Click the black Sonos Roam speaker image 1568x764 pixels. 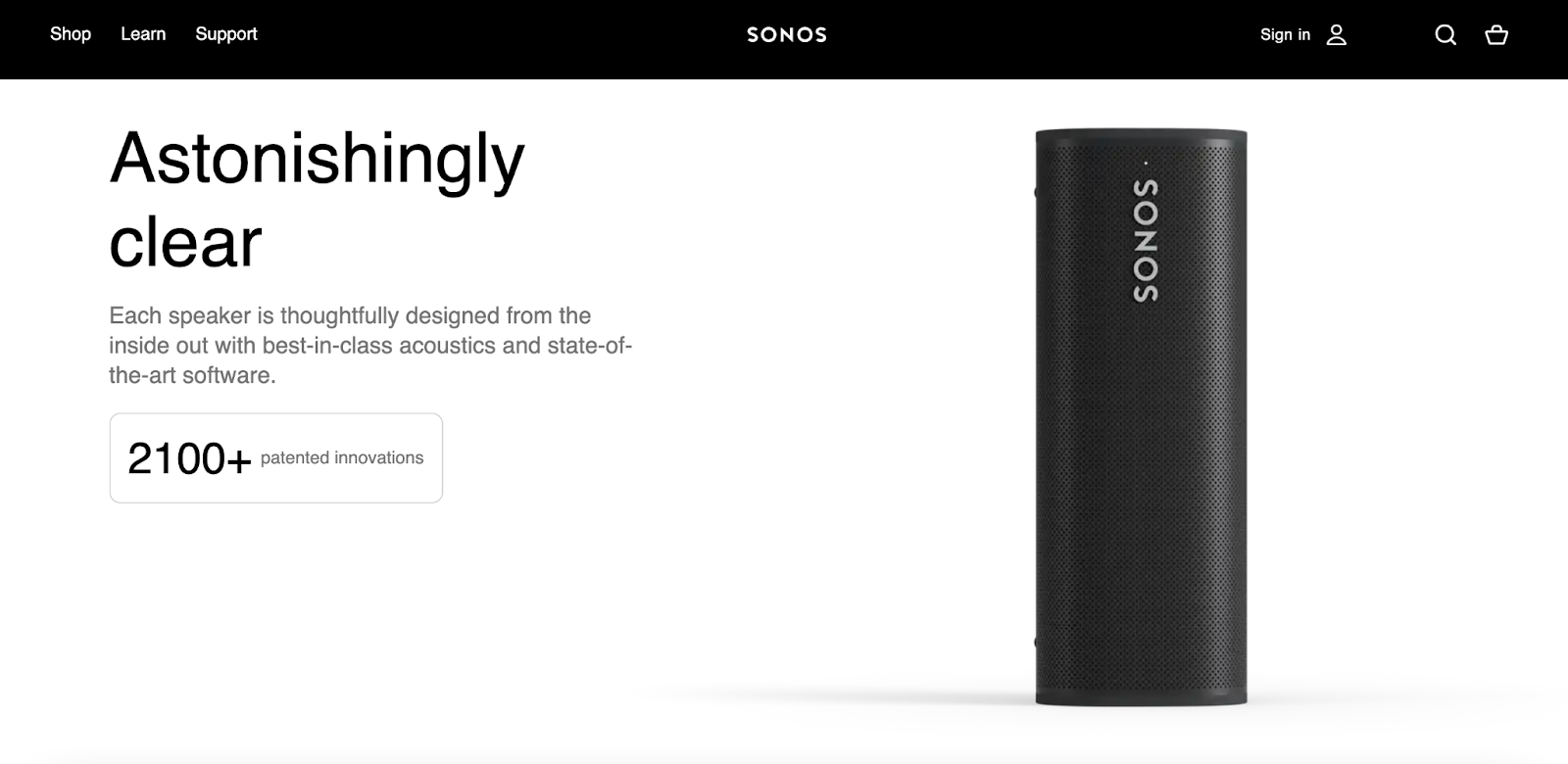(x=1142, y=417)
